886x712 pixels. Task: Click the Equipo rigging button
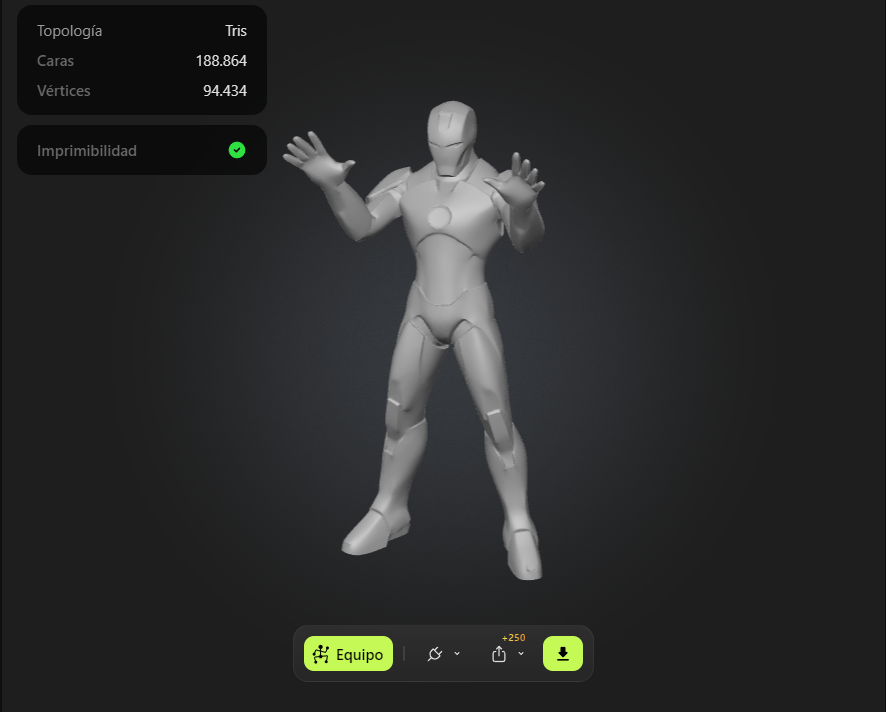pyautogui.click(x=348, y=654)
